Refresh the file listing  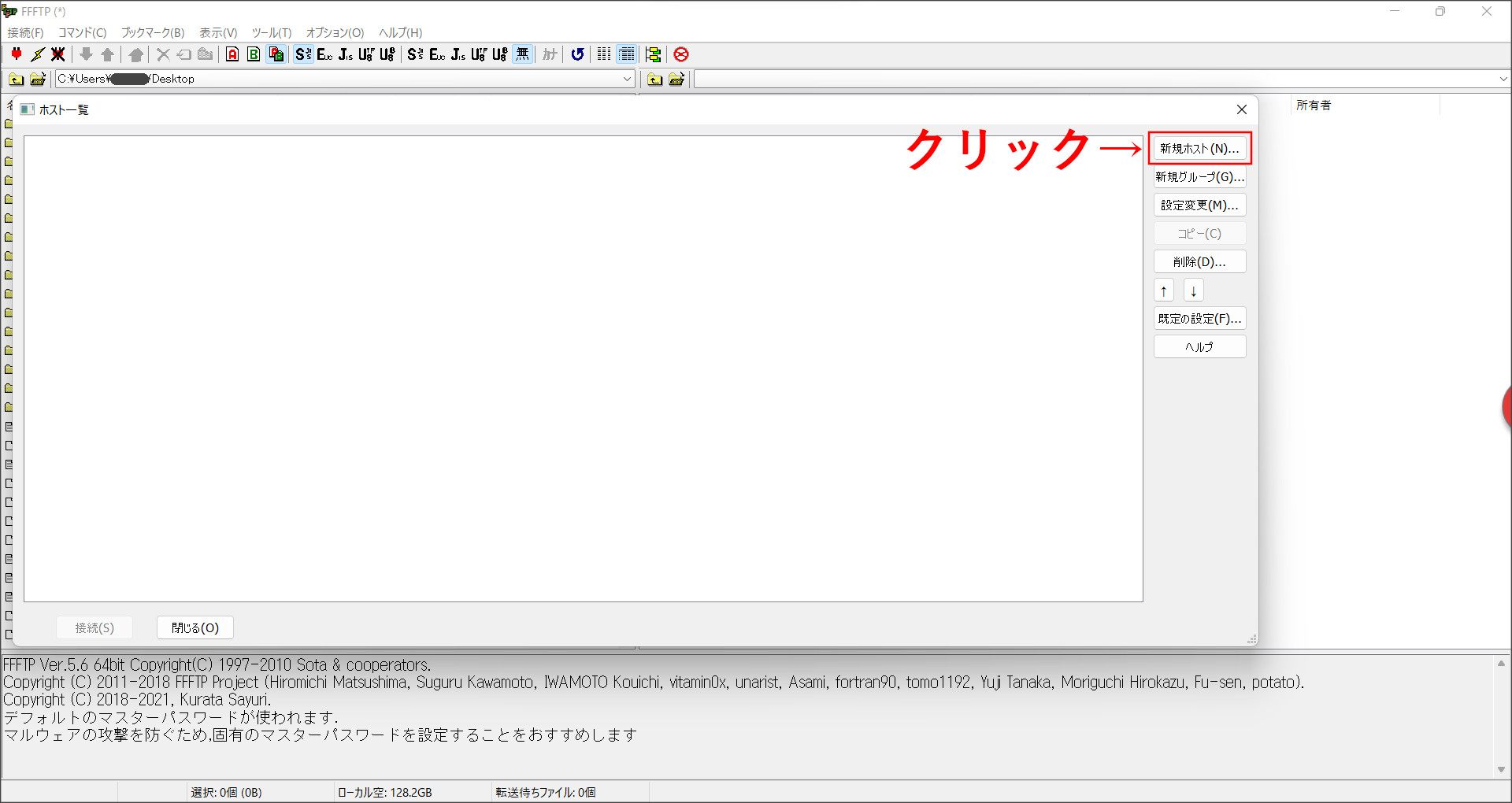click(577, 54)
